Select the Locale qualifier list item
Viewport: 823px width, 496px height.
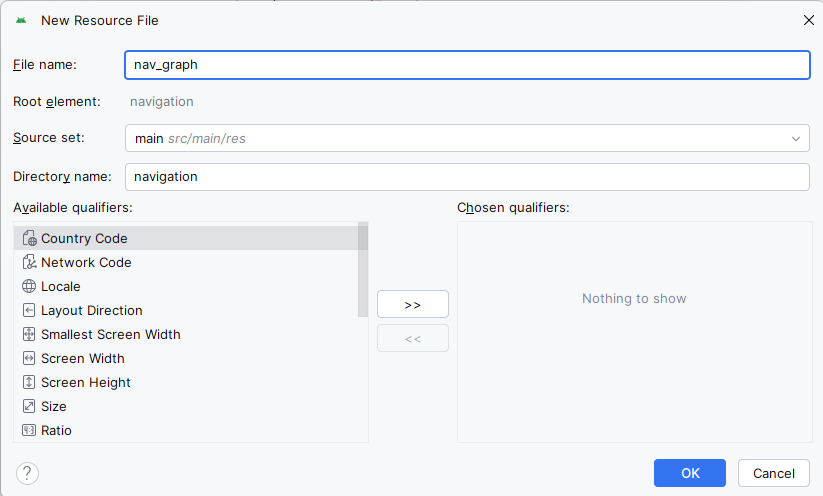click(61, 286)
